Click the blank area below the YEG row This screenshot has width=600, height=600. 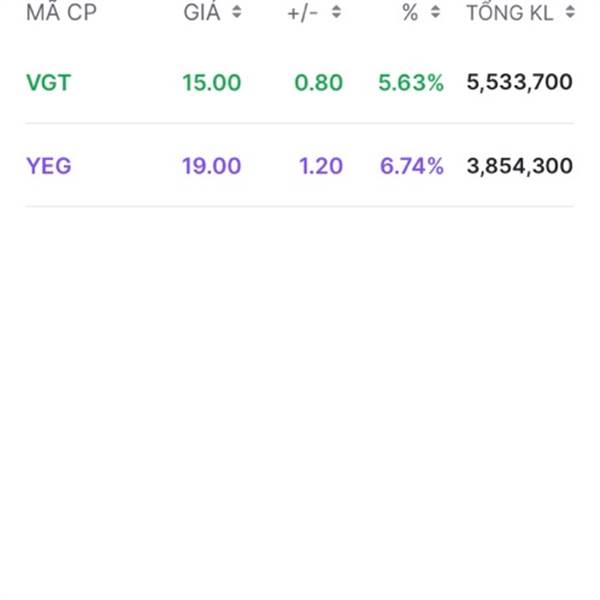click(300, 400)
